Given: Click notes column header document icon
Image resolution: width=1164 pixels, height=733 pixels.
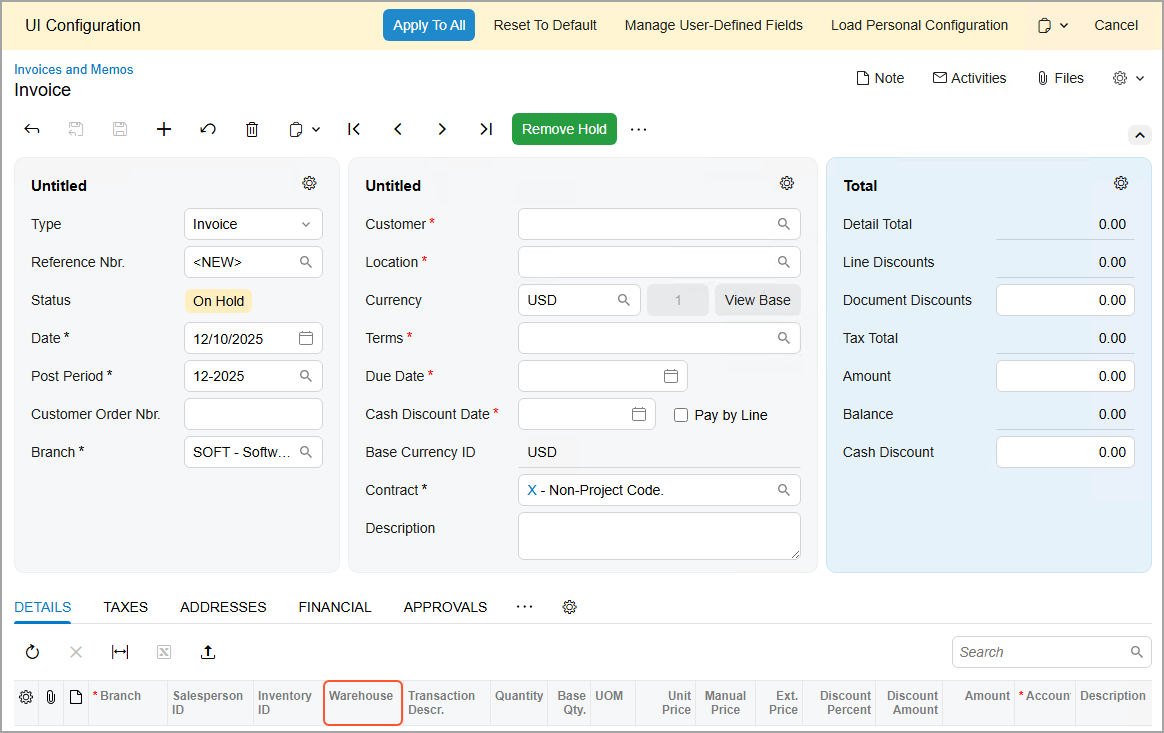Looking at the screenshot, I should coord(76,697).
